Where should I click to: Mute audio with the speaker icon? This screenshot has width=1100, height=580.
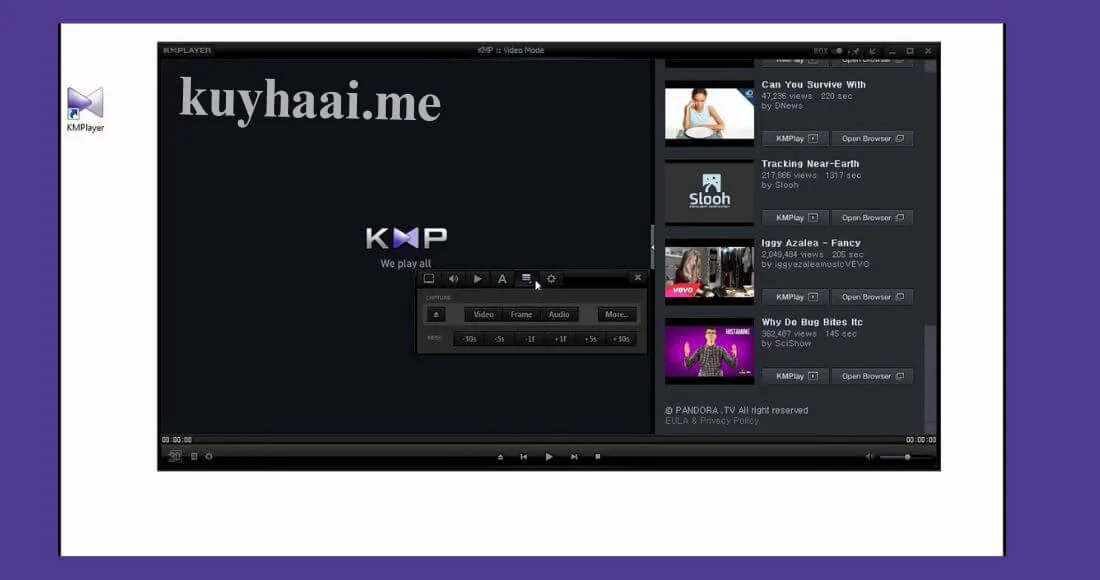(869, 457)
